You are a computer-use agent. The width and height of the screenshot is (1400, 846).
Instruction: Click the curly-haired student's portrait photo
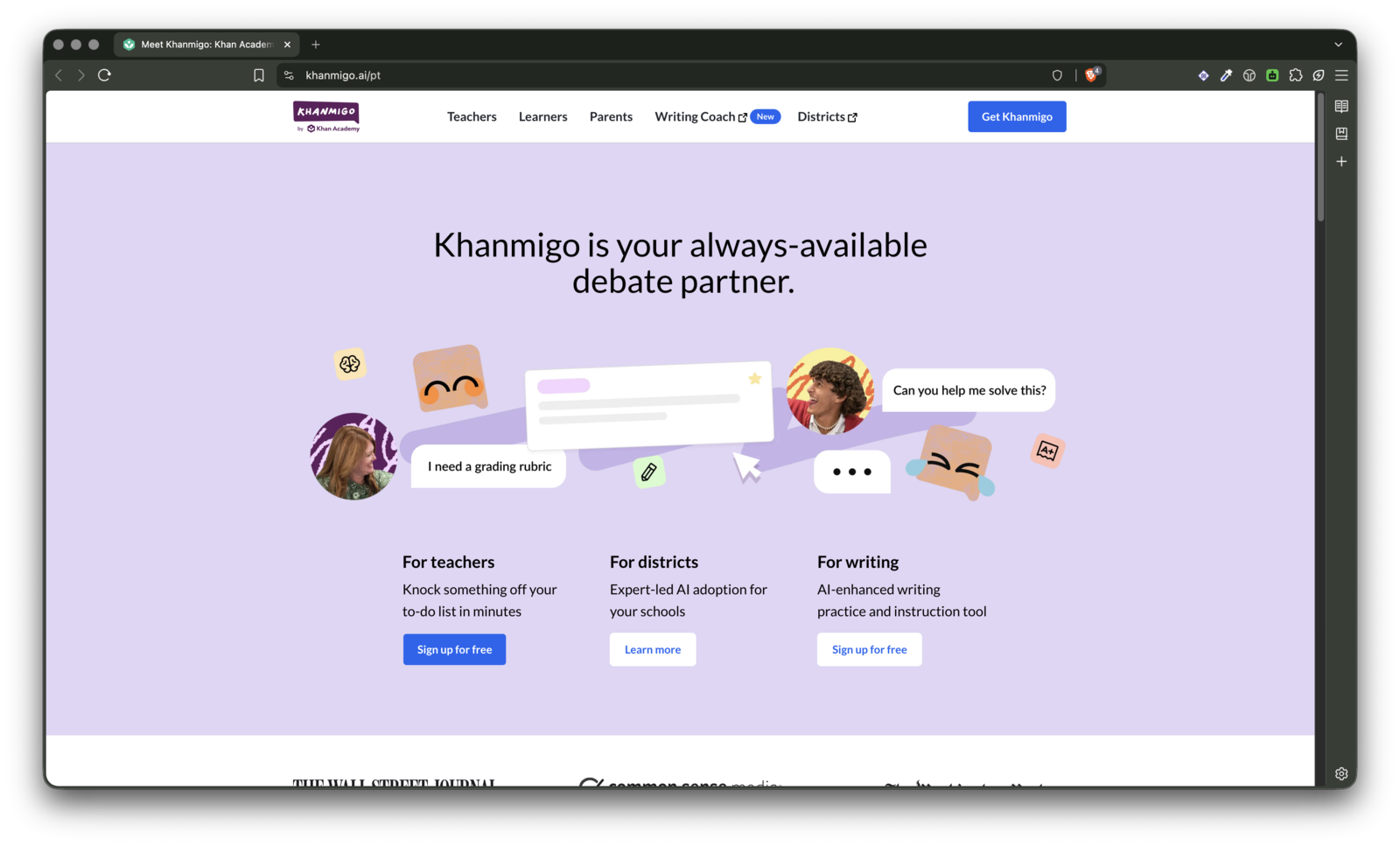(x=829, y=391)
